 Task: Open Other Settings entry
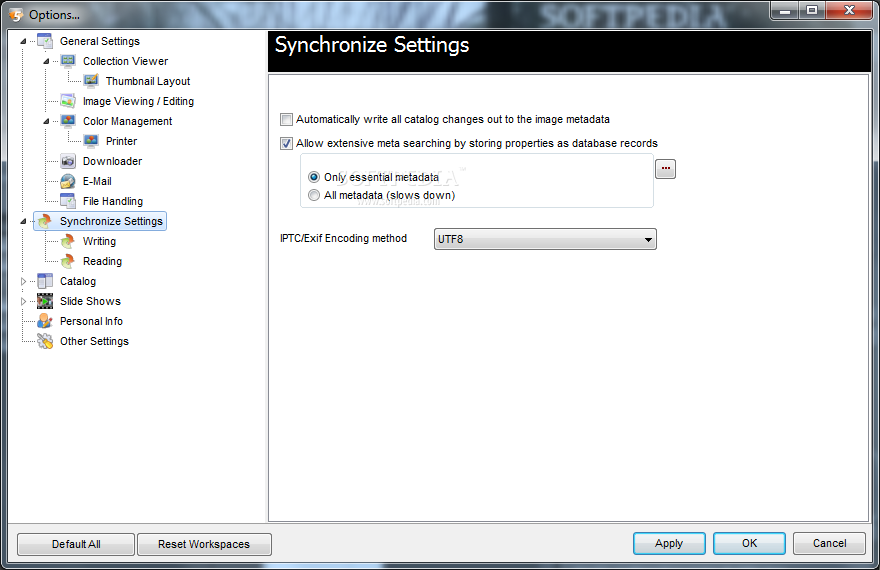click(x=94, y=341)
